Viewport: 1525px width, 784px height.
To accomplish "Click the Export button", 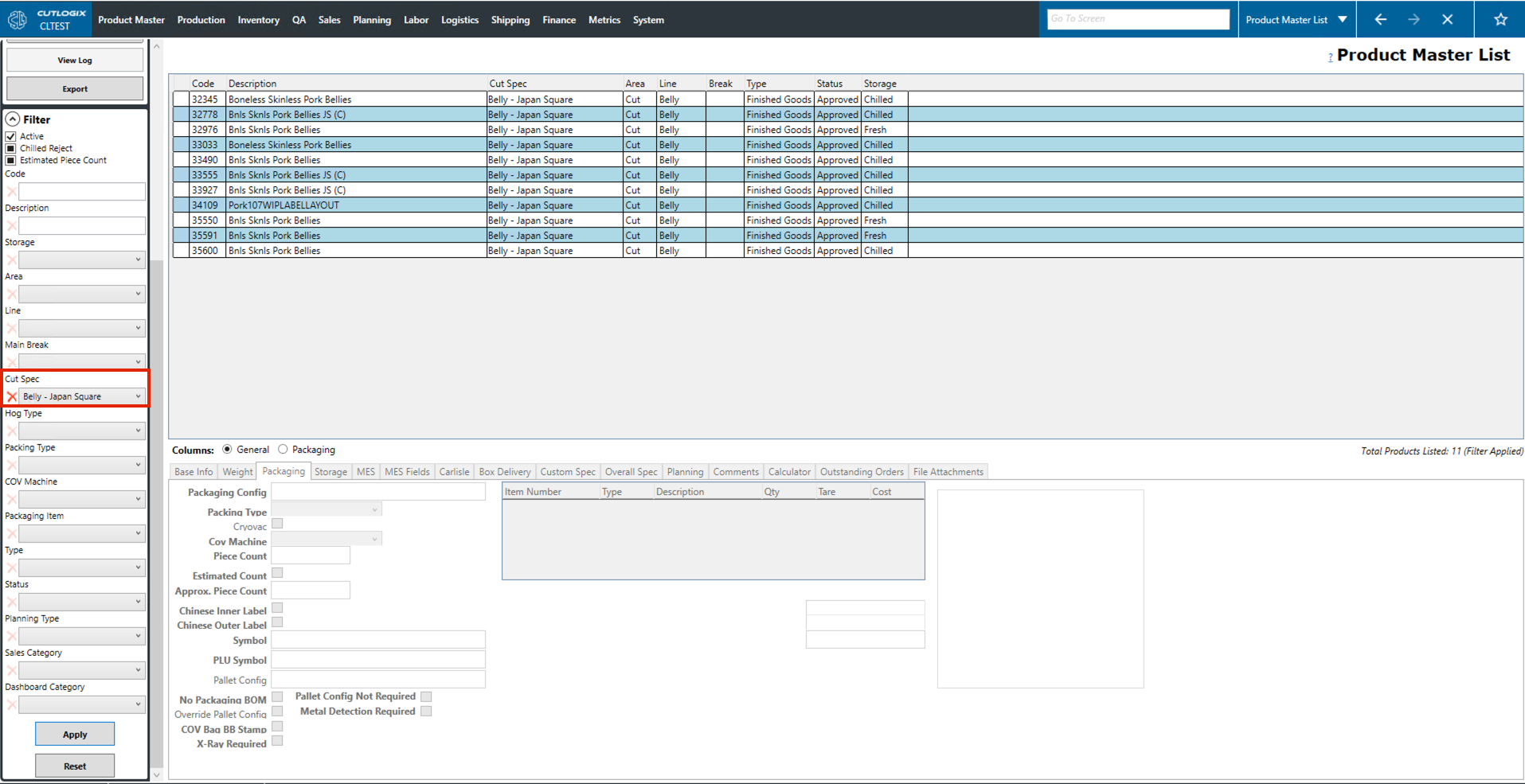I will point(75,89).
